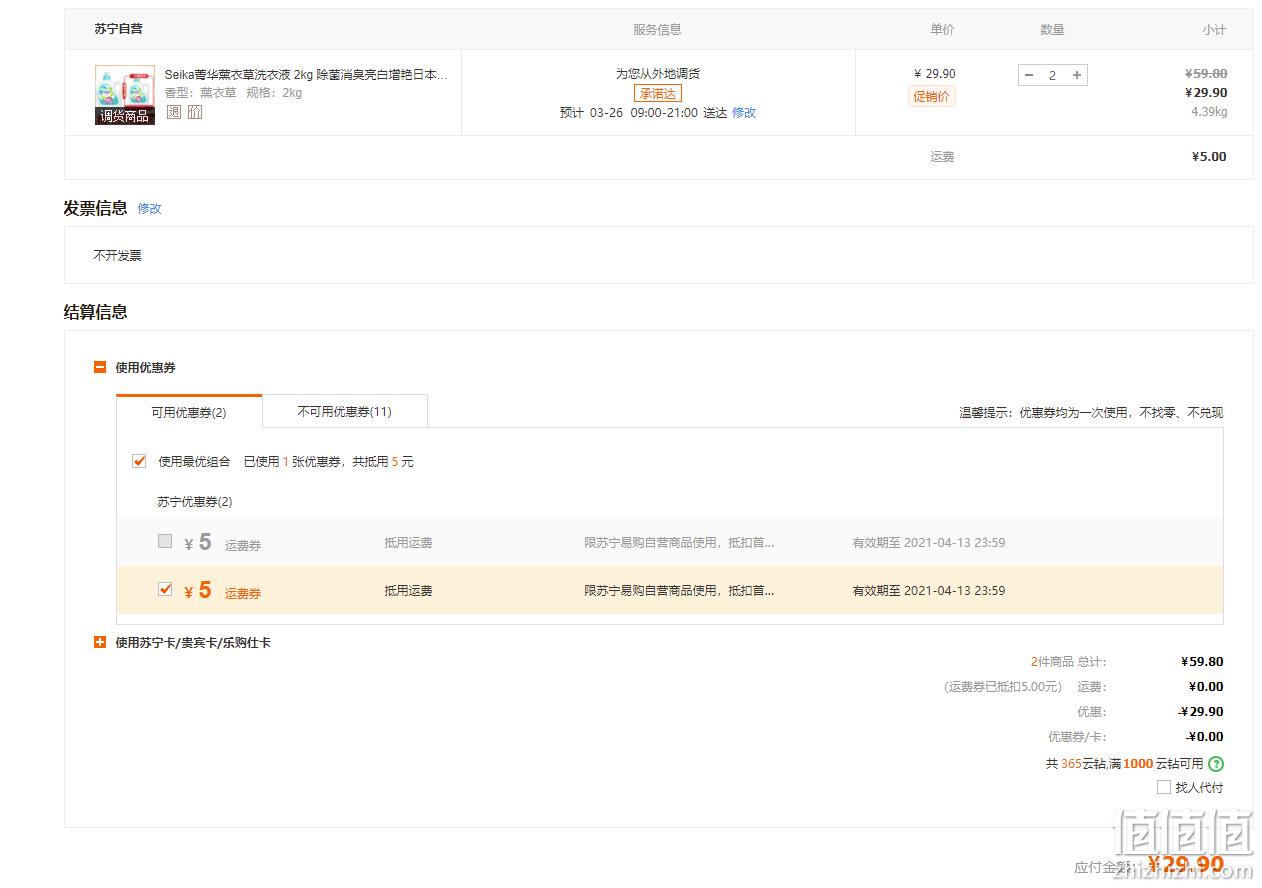
Task: Click the 4.39kg weight text
Action: click(x=1209, y=112)
